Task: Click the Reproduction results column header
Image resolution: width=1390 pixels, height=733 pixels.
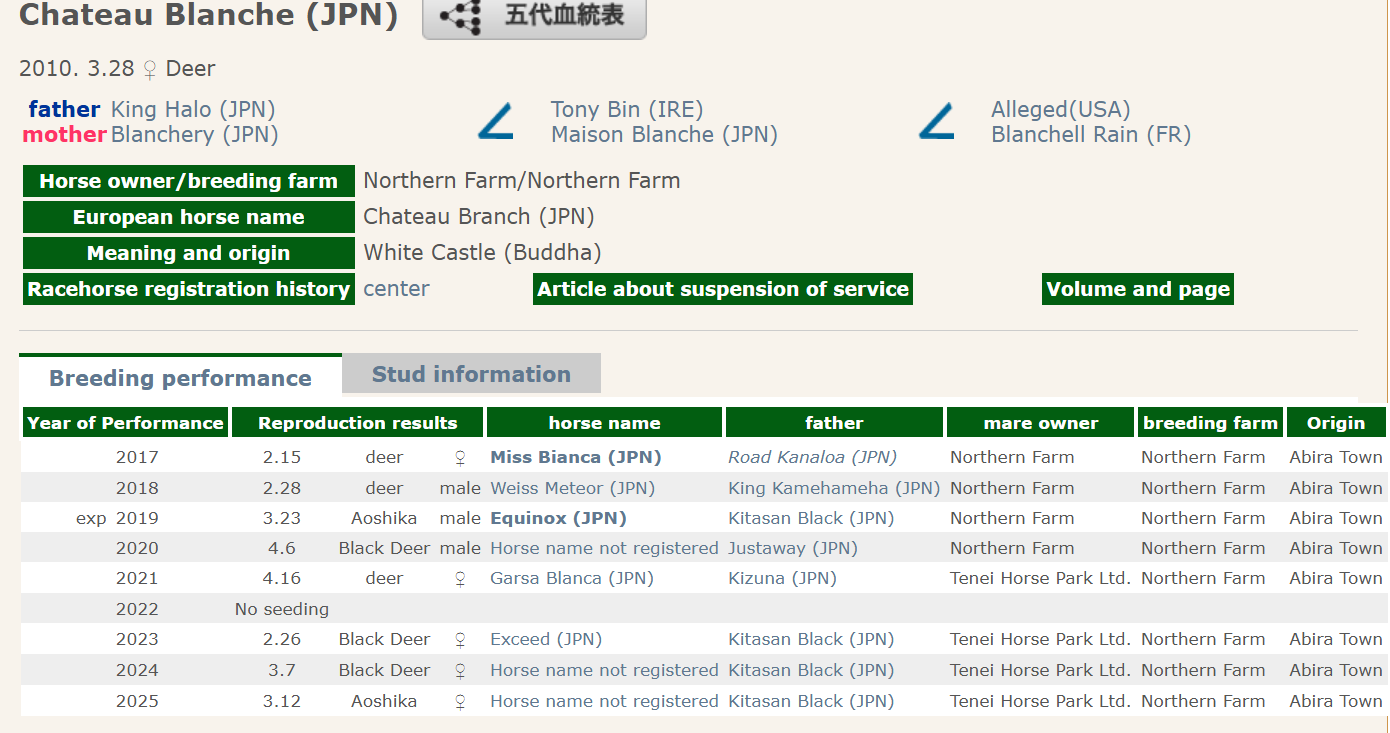Action: [357, 423]
